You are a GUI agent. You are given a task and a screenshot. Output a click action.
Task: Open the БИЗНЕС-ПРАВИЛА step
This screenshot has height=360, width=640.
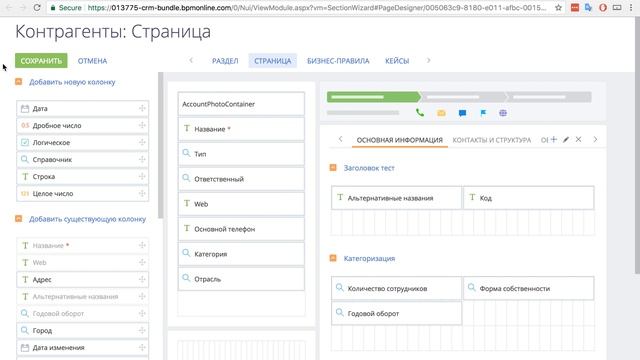click(x=338, y=61)
